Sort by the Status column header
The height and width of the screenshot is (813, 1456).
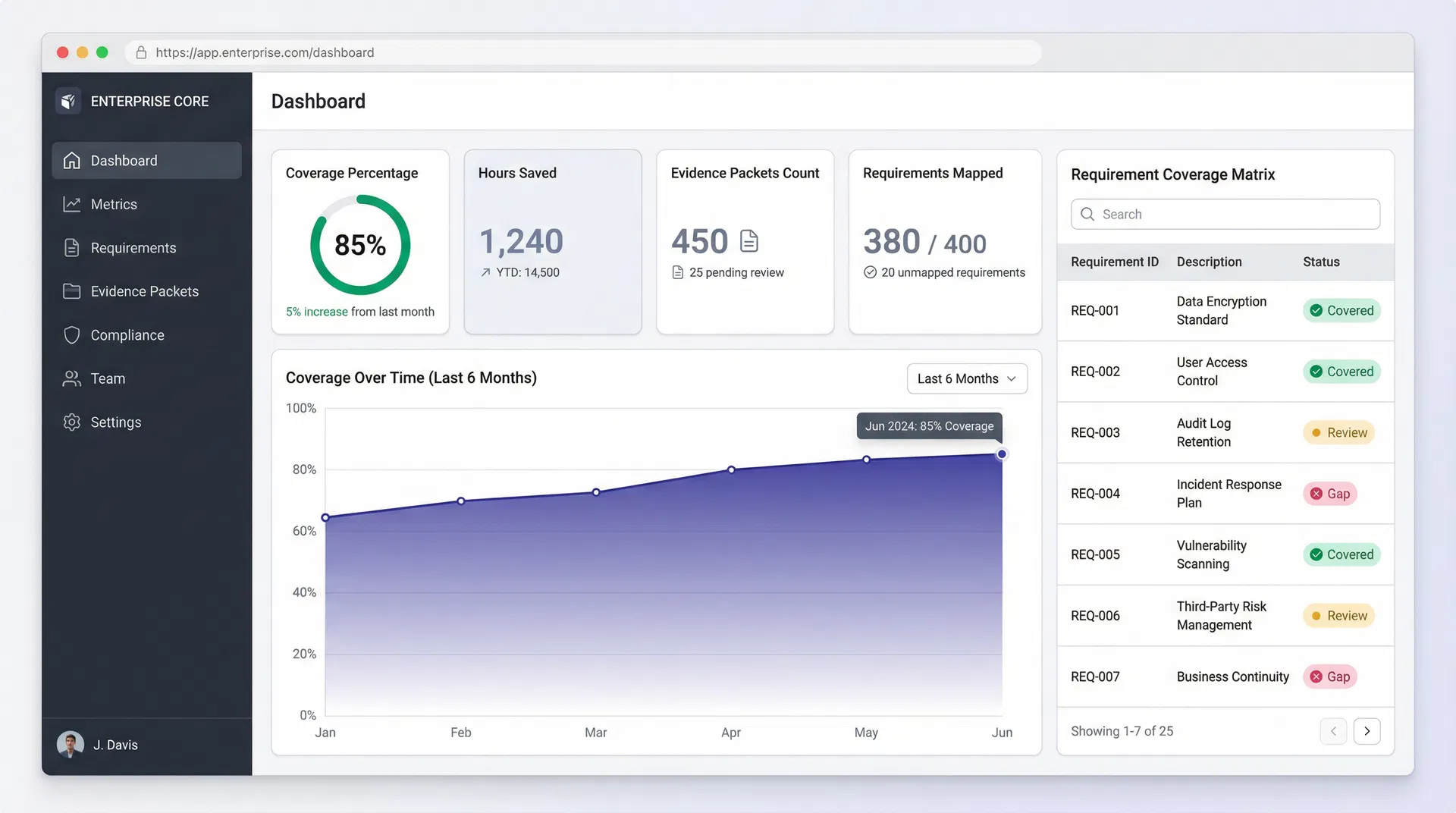[1321, 262]
